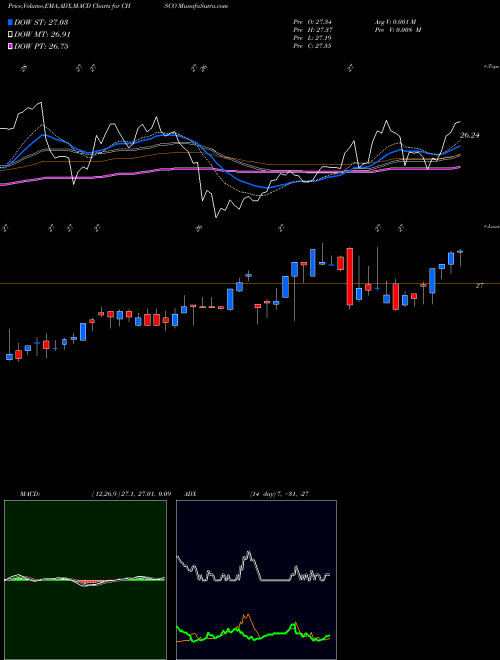Screen dimensions: 500x660
Task: Click the 'ADX' panel heading
Action: (190, 494)
